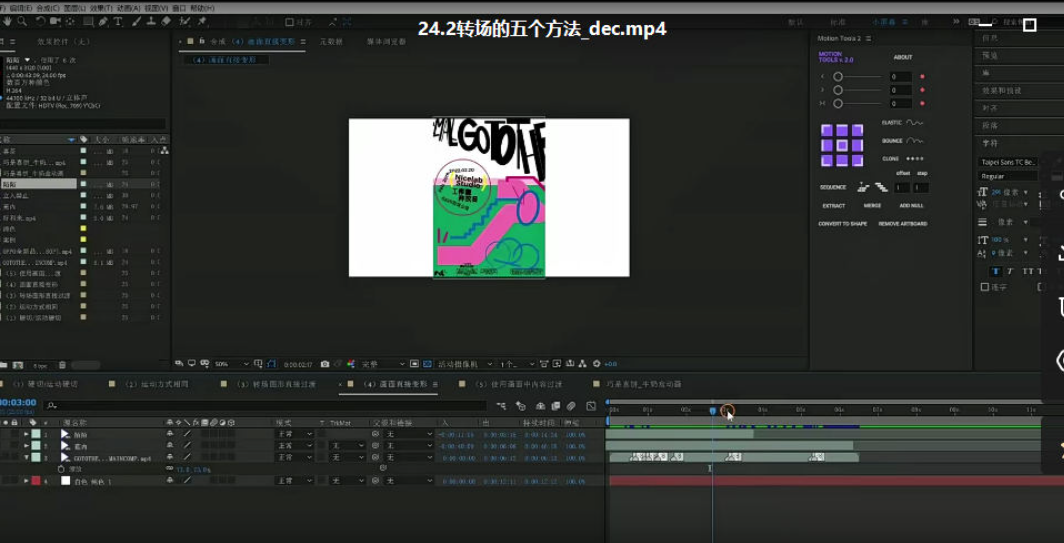The height and width of the screenshot is (543, 1064).
Task: Switch to timeline tab (2) 运动方式相同
Action: pos(157,384)
